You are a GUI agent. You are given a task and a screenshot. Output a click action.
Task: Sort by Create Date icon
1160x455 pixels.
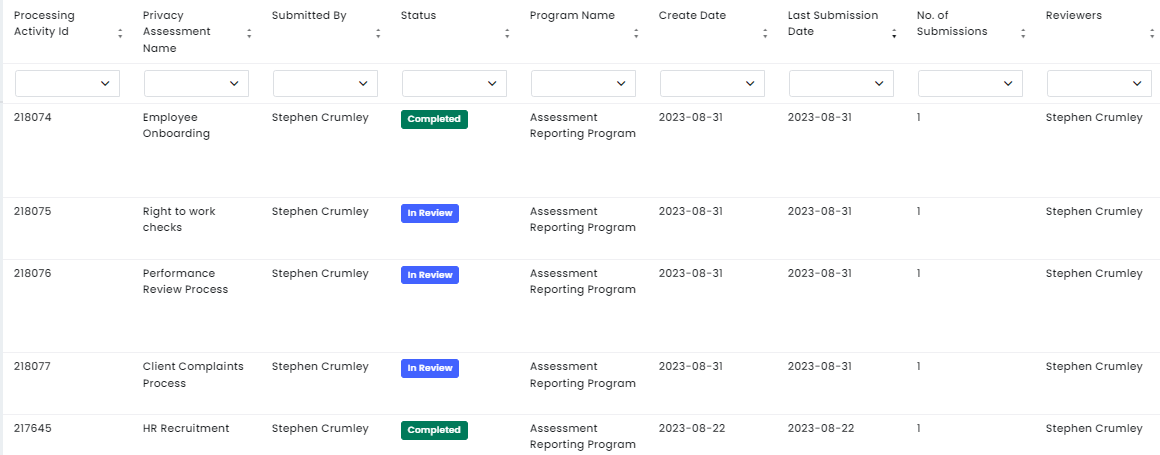click(x=765, y=33)
